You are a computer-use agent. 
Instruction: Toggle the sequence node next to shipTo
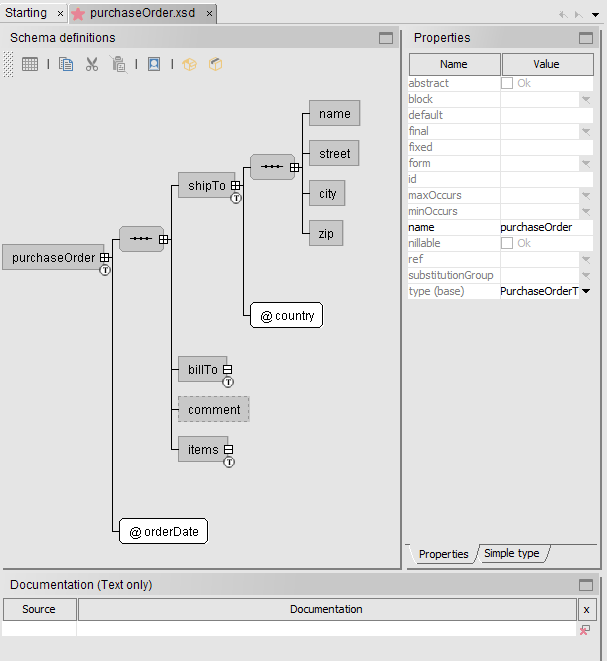point(295,167)
